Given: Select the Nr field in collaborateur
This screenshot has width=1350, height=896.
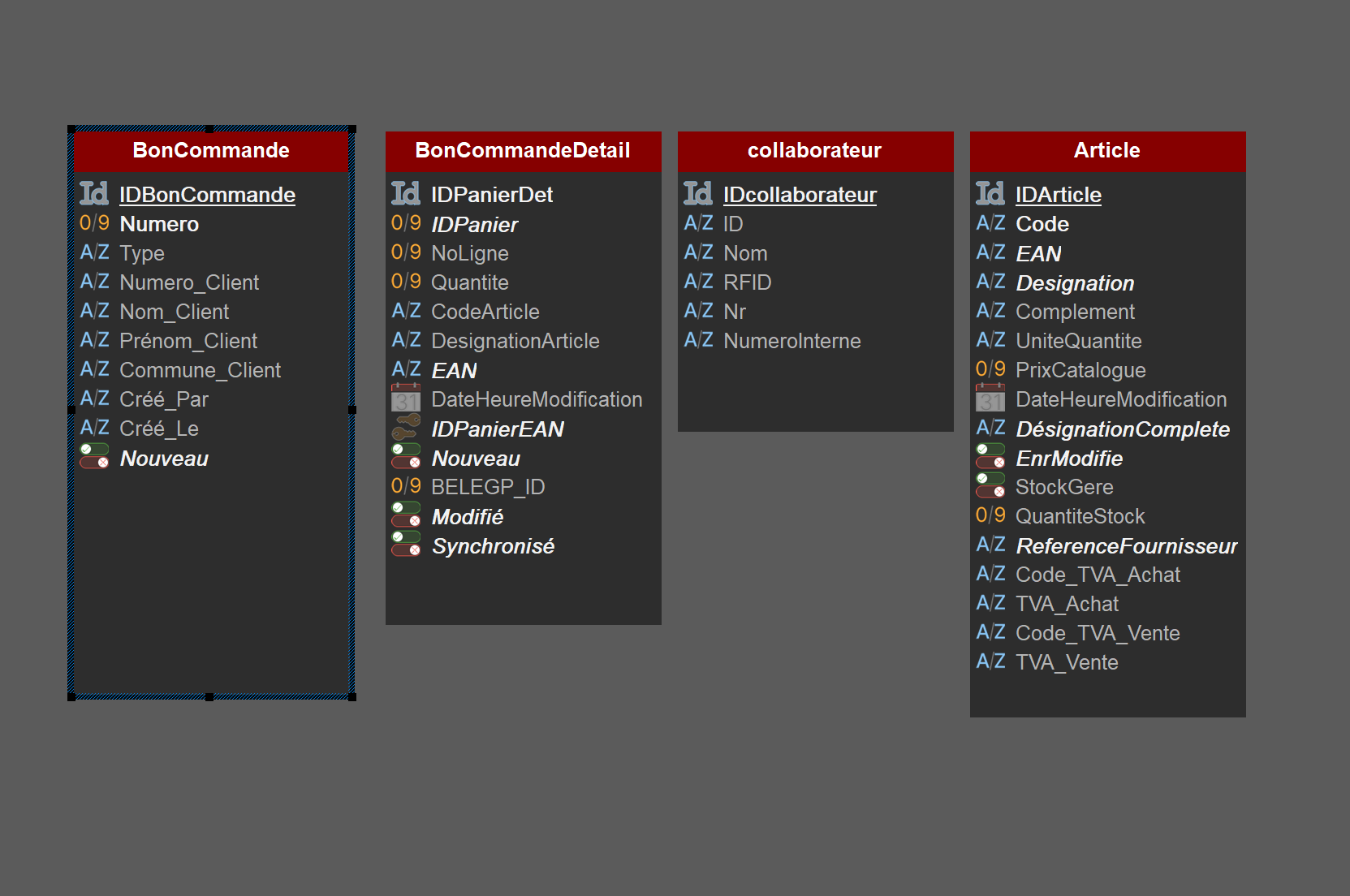Looking at the screenshot, I should coord(735,312).
